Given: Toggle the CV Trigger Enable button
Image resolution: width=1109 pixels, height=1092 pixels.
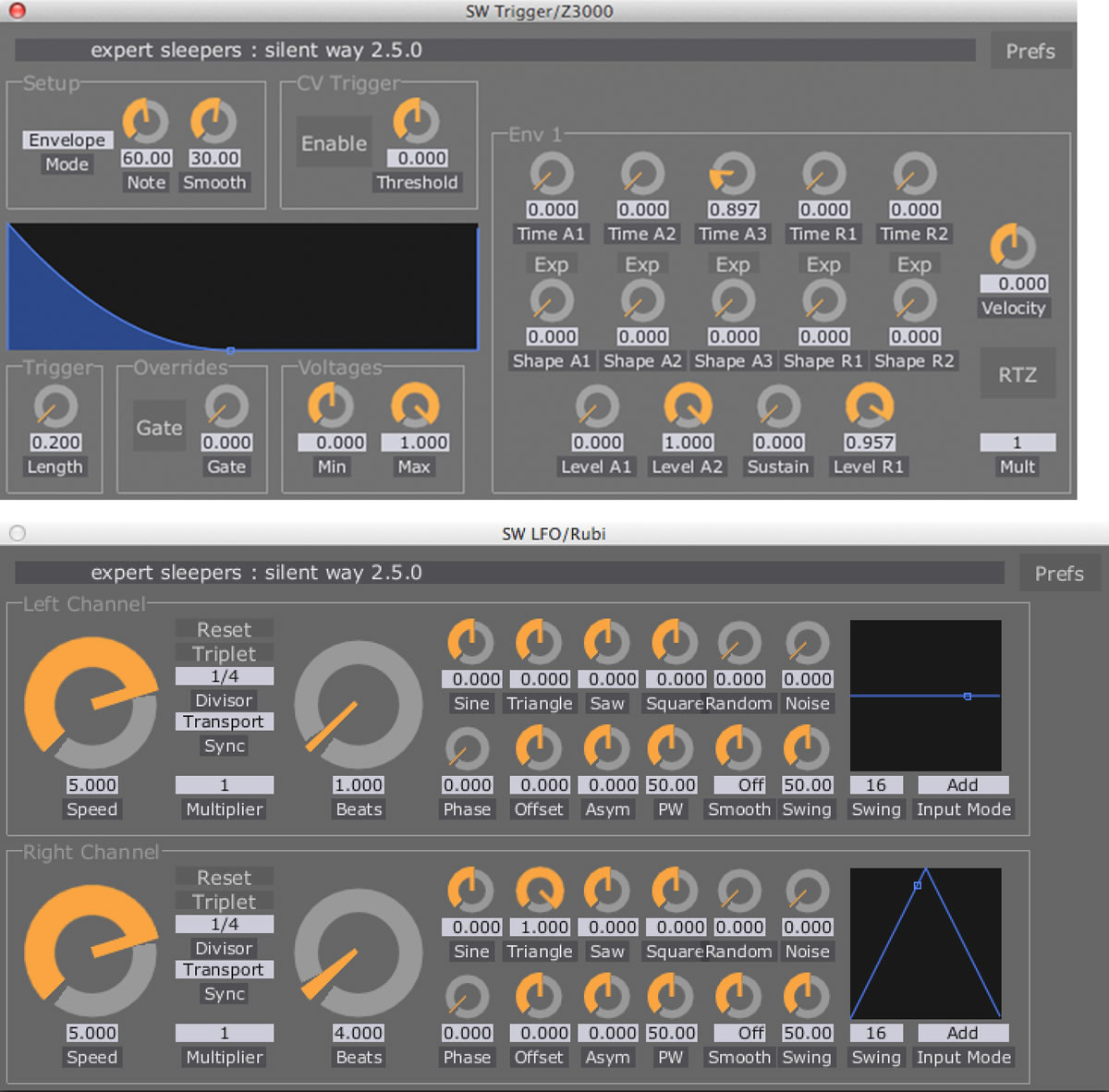Looking at the screenshot, I should tap(334, 142).
